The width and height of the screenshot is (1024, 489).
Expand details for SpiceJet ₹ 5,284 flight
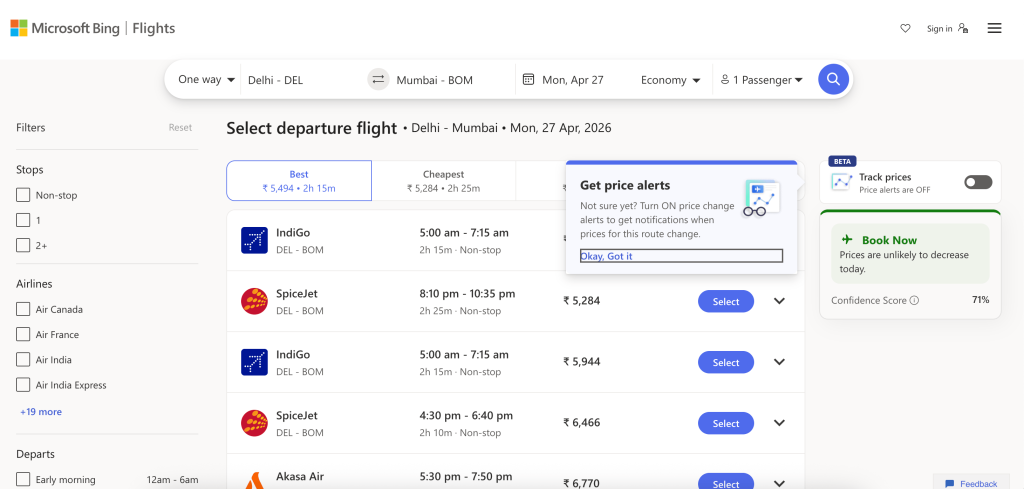point(779,301)
